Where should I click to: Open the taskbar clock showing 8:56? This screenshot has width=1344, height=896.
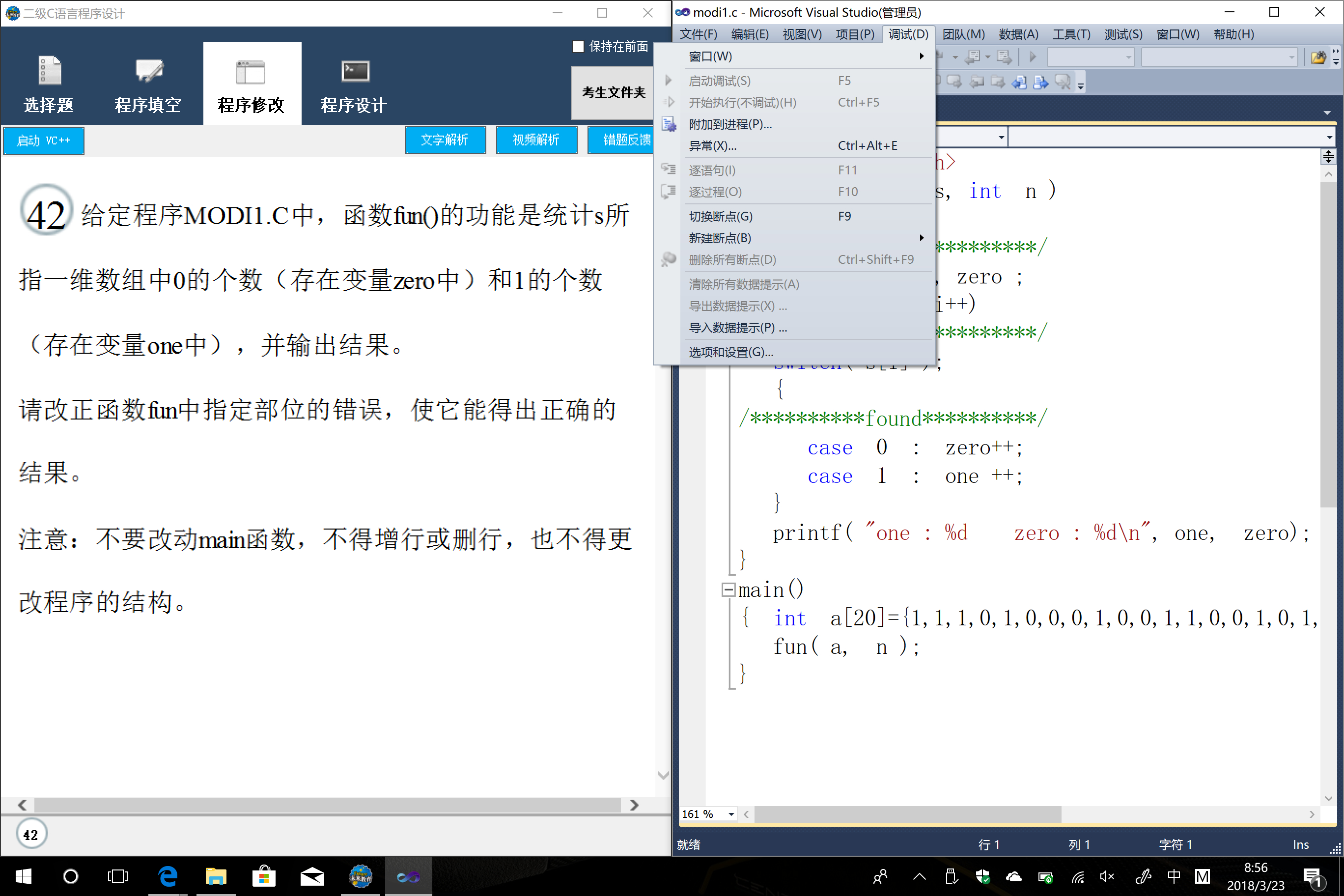tap(1256, 876)
